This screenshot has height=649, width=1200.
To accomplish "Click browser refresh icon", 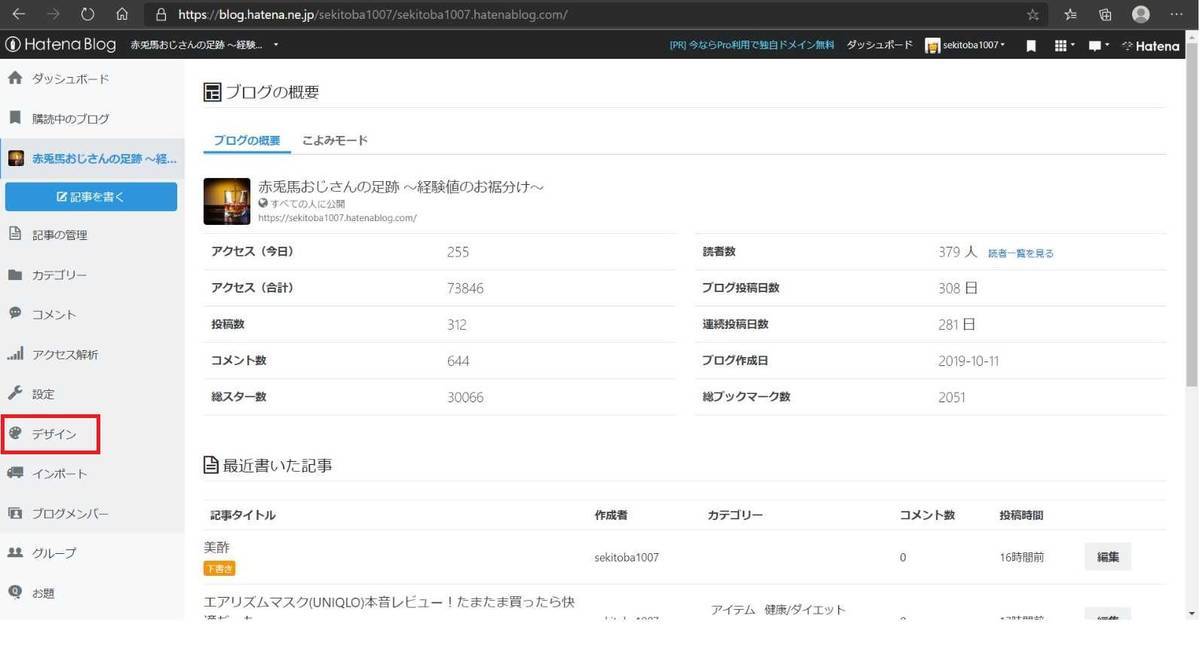I will (x=87, y=15).
